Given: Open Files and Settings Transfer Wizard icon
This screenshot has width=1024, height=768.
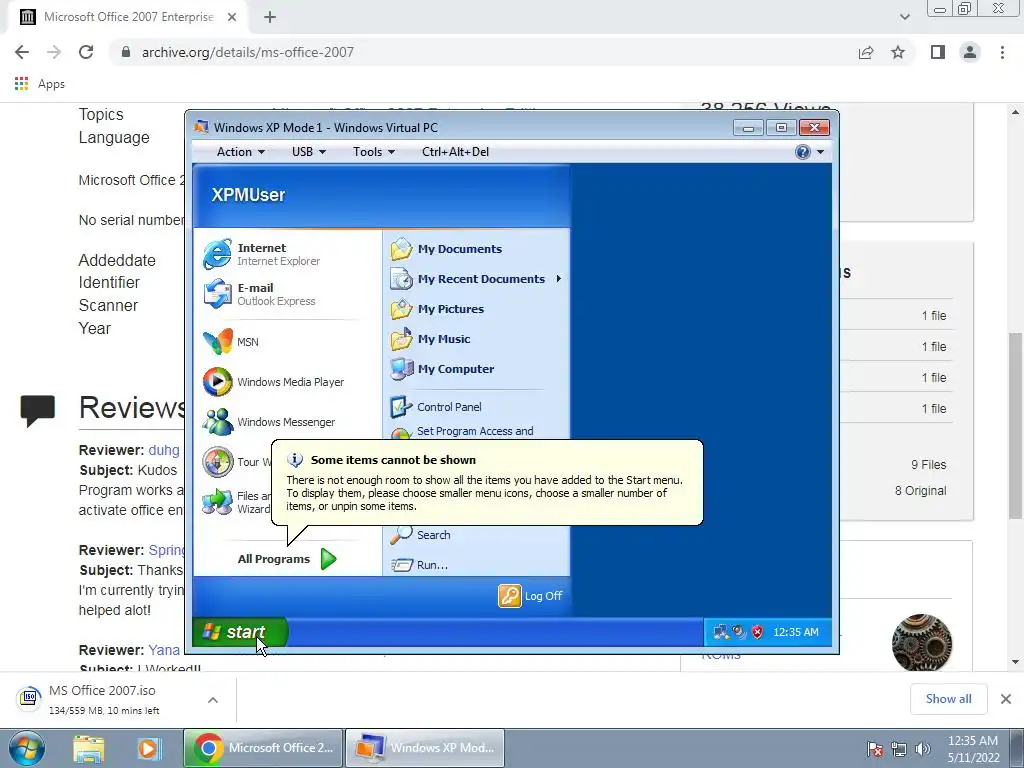Looking at the screenshot, I should [217, 502].
